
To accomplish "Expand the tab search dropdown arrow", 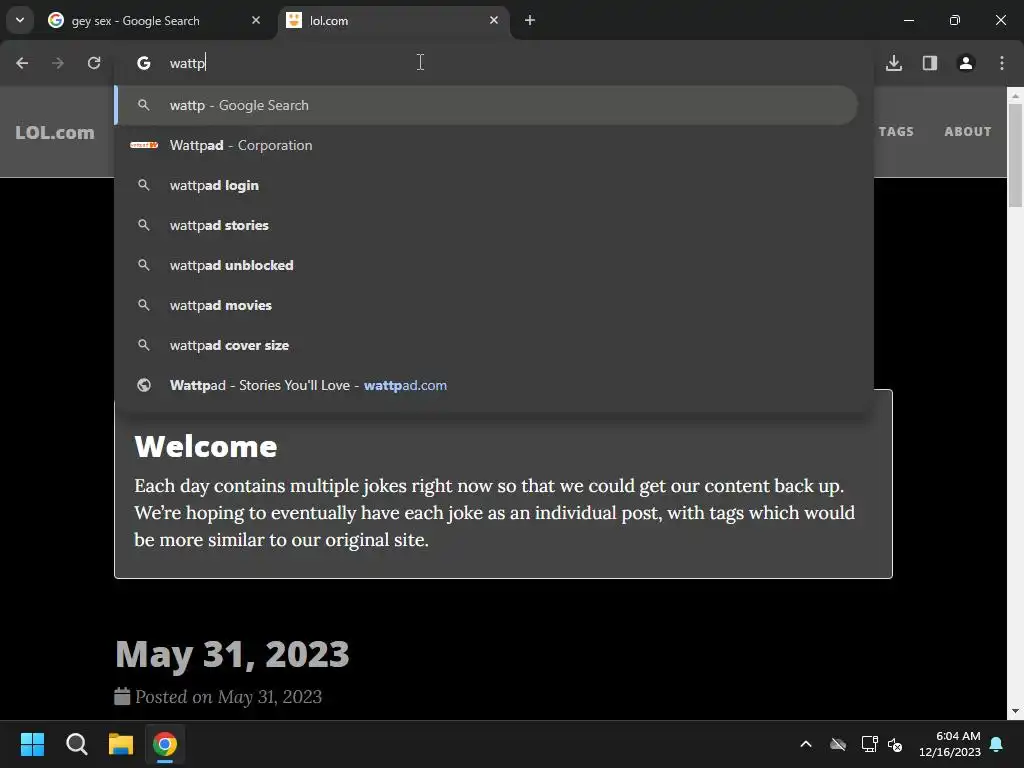I will click(x=20, y=20).
